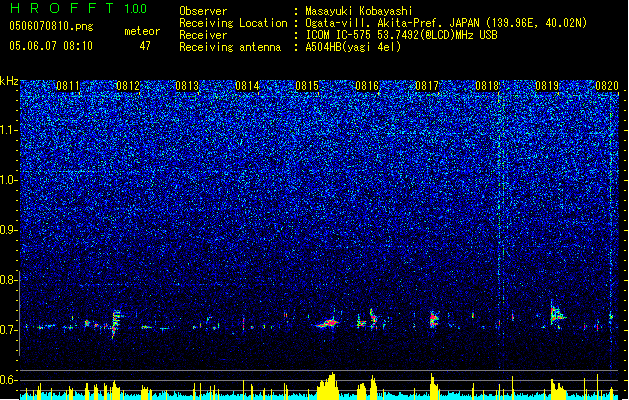Click the 0817 time marker
The height and width of the screenshot is (400, 629).
click(x=427, y=86)
